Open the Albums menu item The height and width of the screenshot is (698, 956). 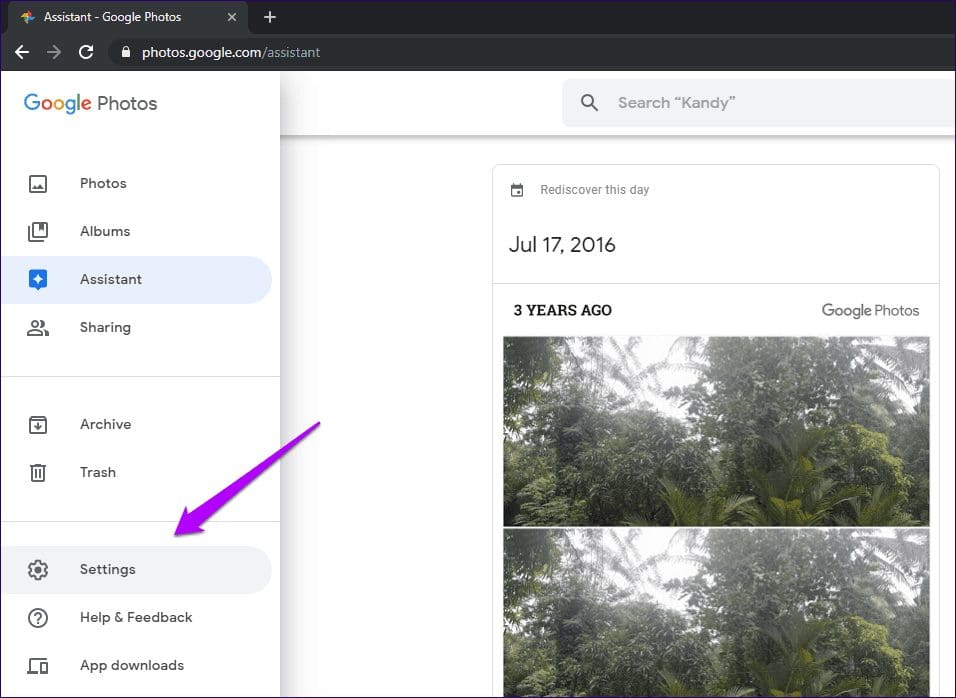click(137, 232)
